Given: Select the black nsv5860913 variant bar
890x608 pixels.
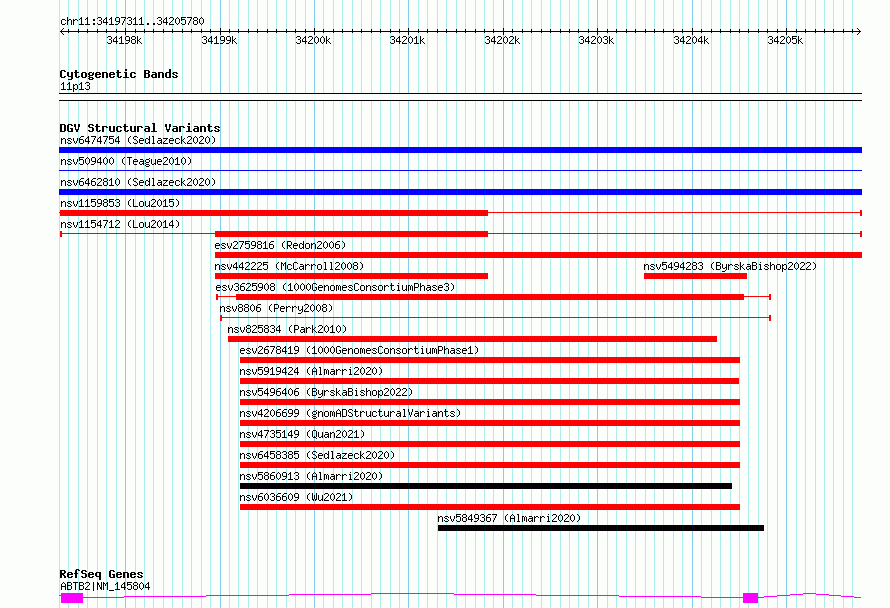Looking at the screenshot, I should click(x=486, y=486).
